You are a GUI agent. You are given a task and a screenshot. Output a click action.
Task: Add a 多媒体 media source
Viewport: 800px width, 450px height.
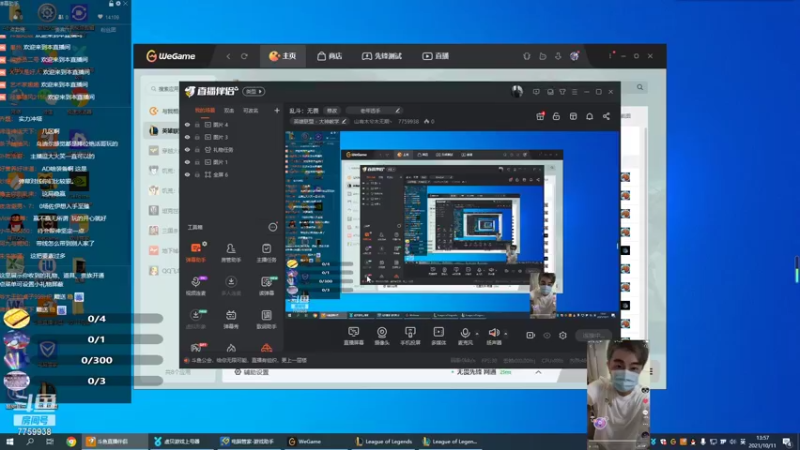click(x=438, y=336)
